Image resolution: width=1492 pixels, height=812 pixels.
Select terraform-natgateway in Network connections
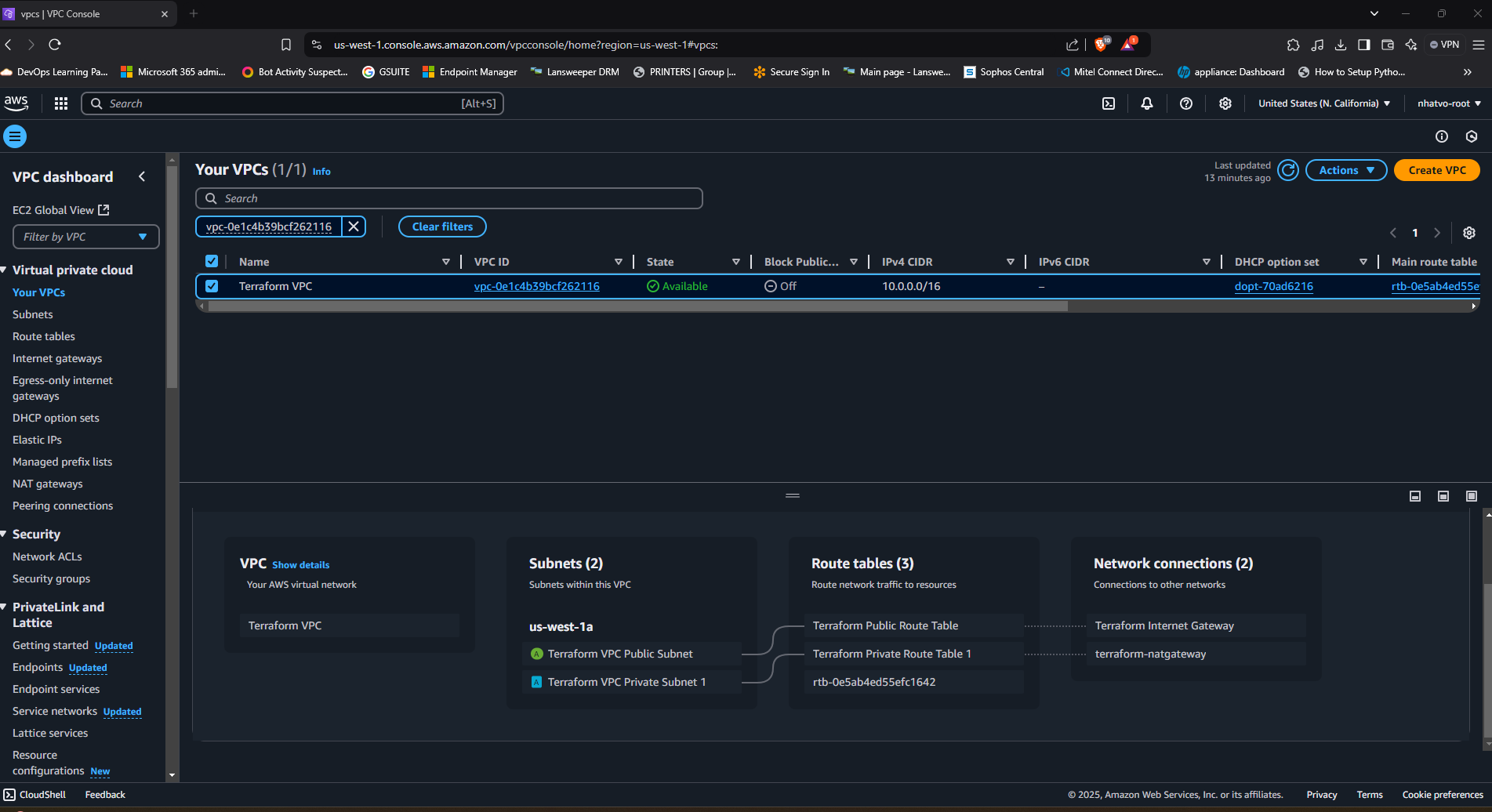click(x=1196, y=654)
